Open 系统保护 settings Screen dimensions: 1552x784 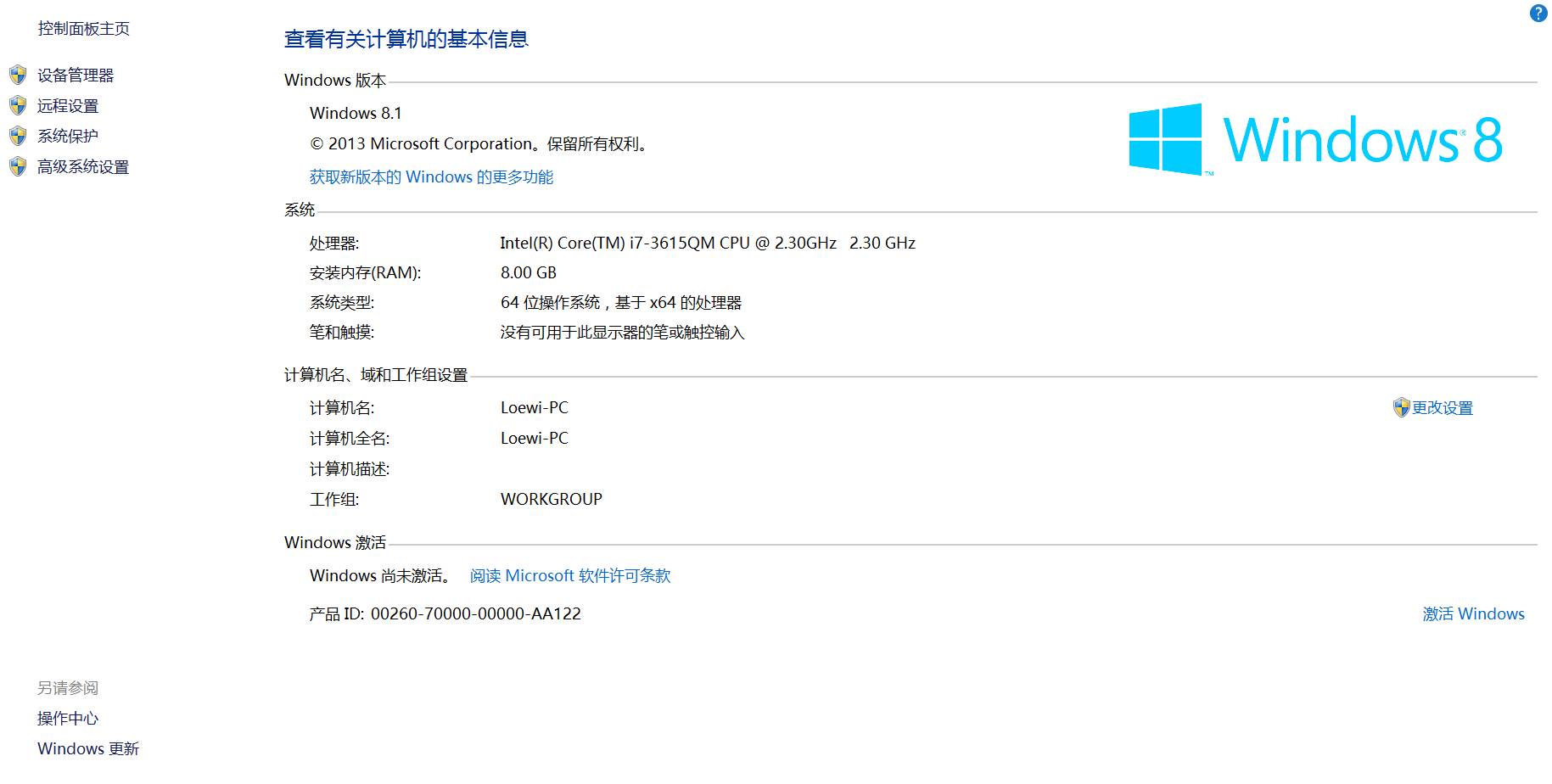pyautogui.click(x=68, y=136)
